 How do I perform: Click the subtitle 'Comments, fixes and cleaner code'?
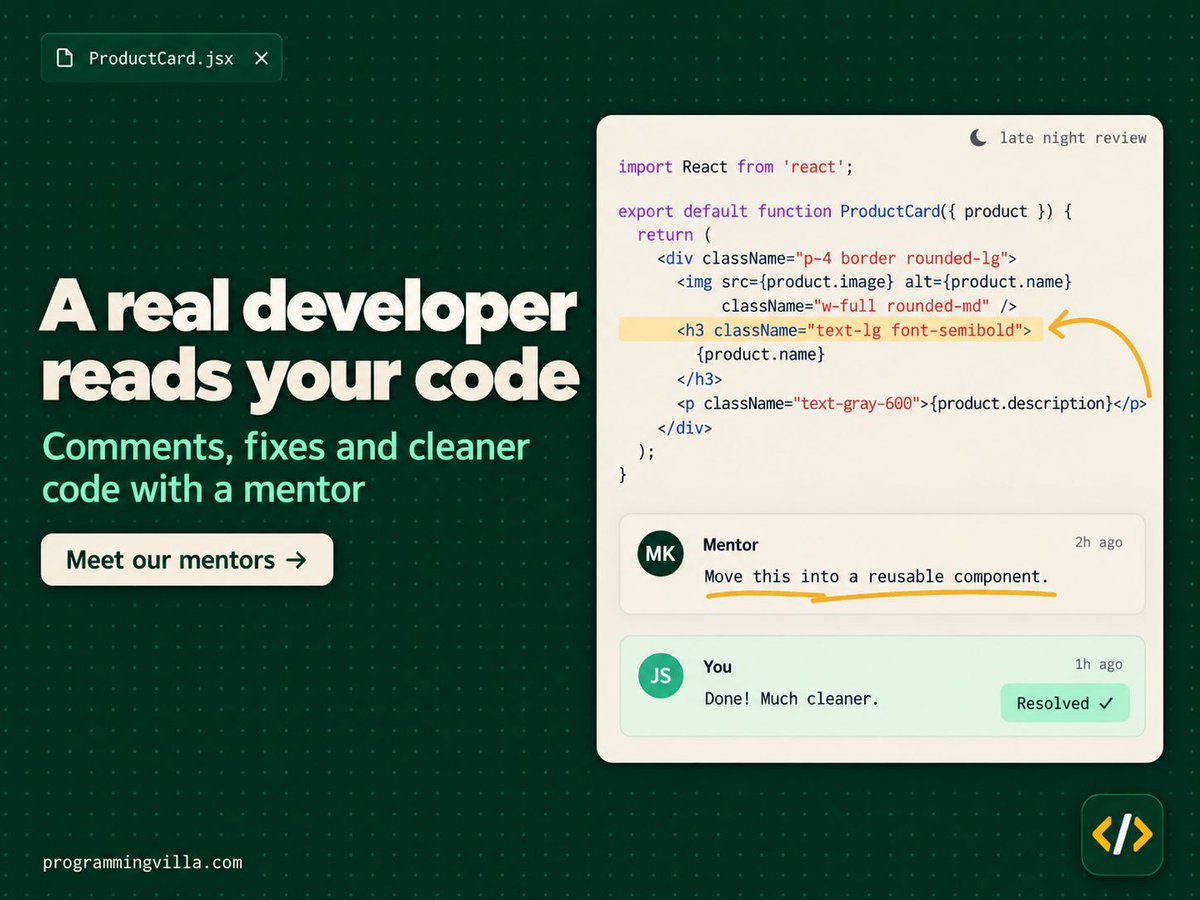pos(285,468)
